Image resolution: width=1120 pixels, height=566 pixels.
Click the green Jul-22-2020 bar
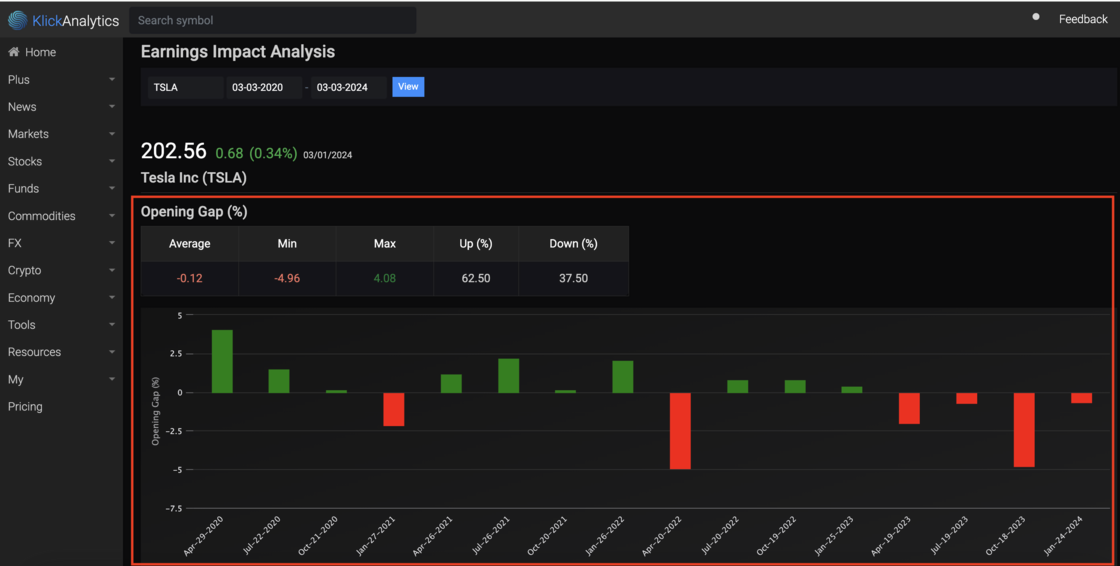tap(279, 381)
